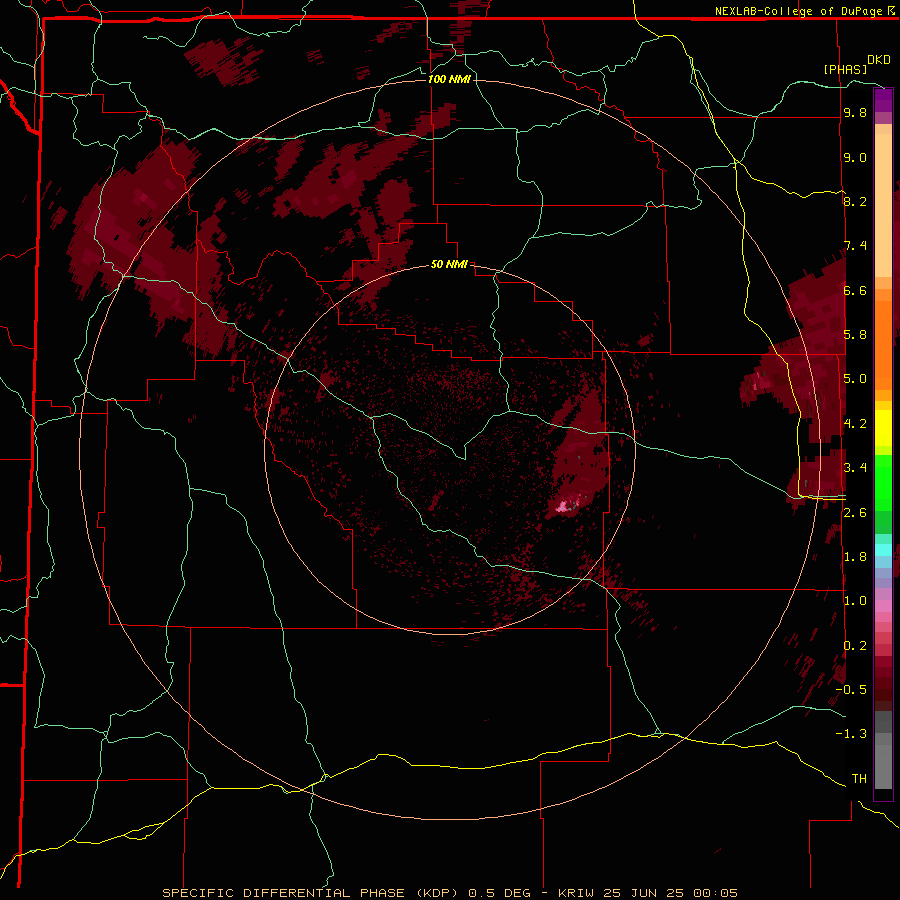Click the purple top segment of the color bar
900x900 pixels.
(883, 100)
